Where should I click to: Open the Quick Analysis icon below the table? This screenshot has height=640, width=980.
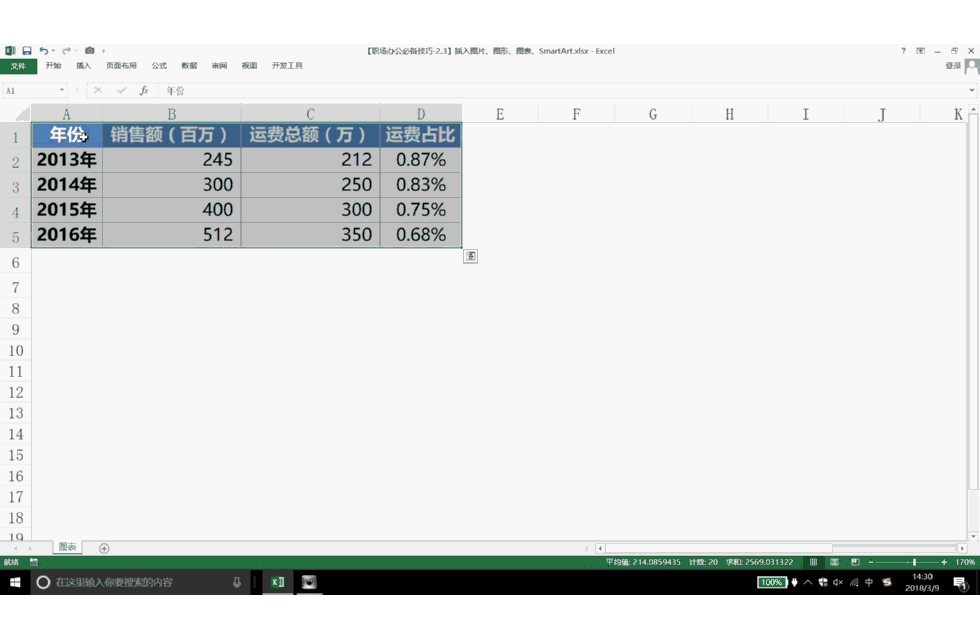tap(471, 256)
